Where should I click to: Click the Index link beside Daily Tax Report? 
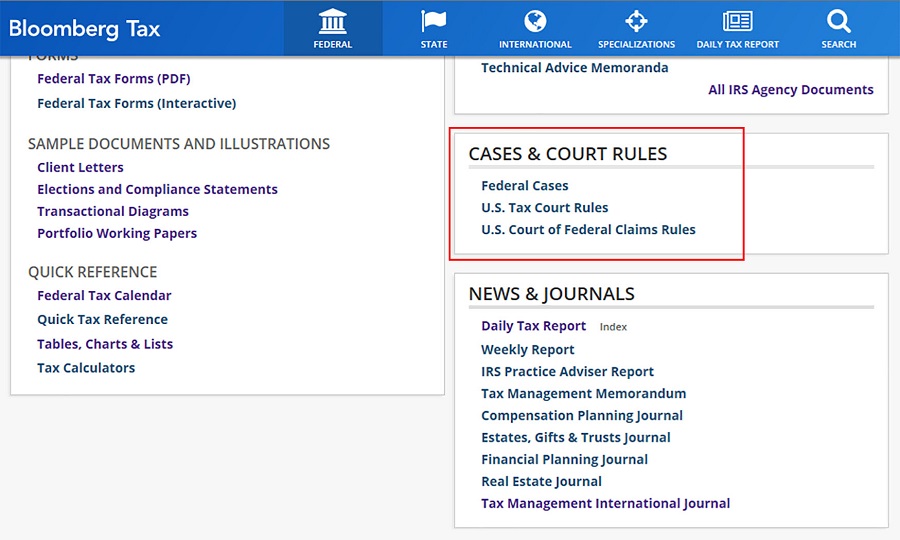(613, 327)
